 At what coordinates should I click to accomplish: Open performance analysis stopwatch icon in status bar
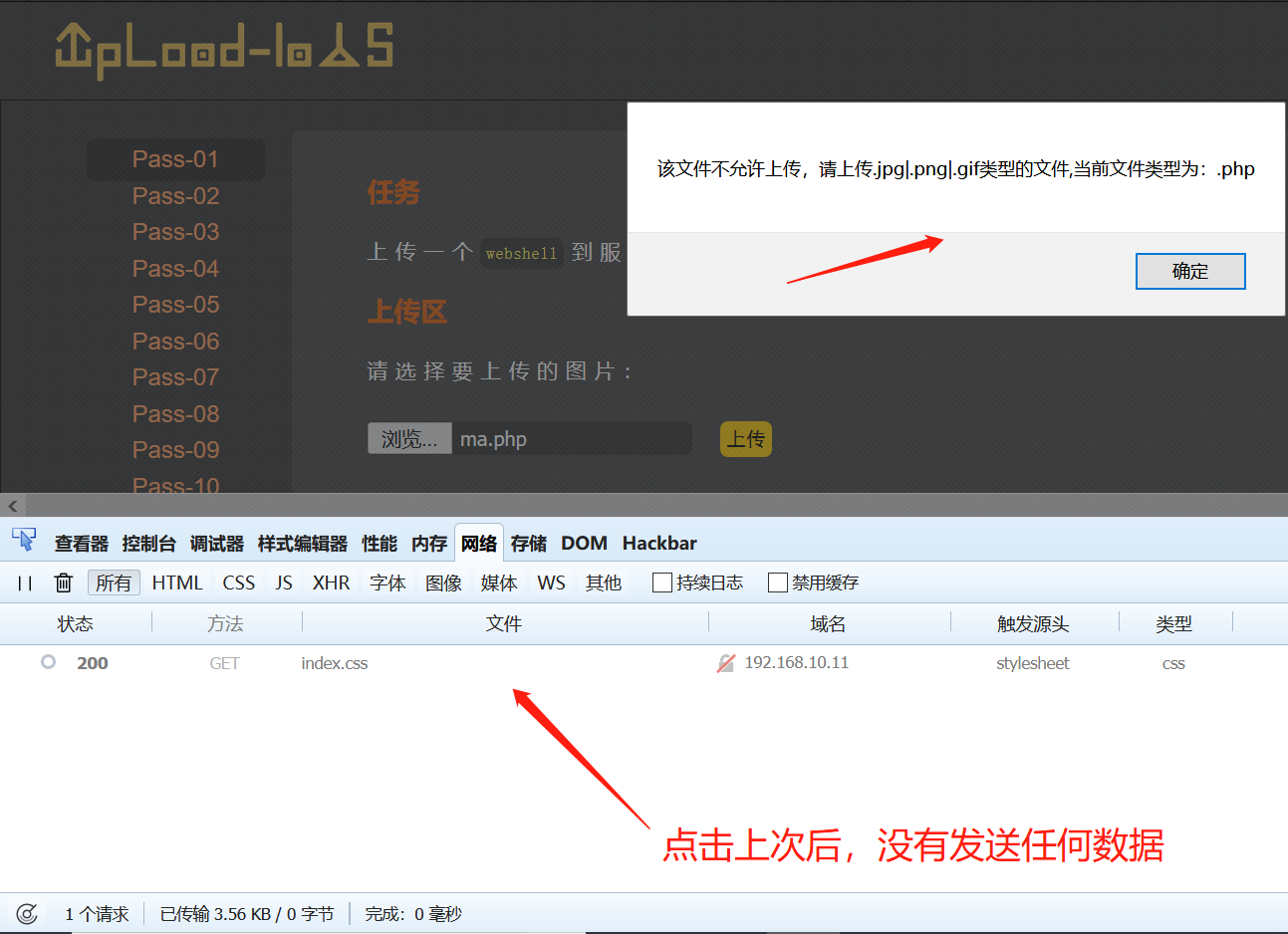[x=27, y=913]
